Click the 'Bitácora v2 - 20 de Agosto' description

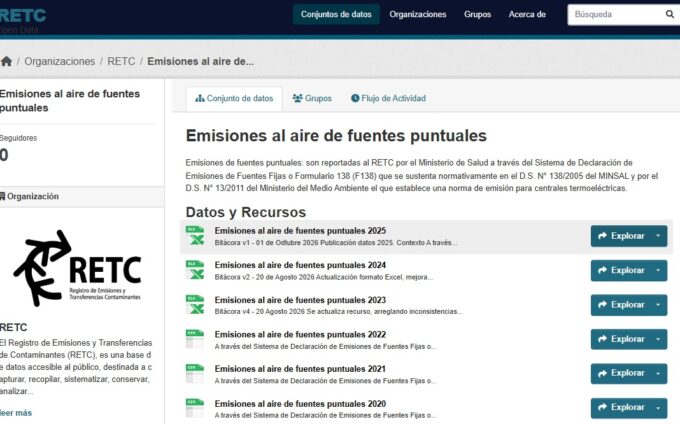coord(324,277)
